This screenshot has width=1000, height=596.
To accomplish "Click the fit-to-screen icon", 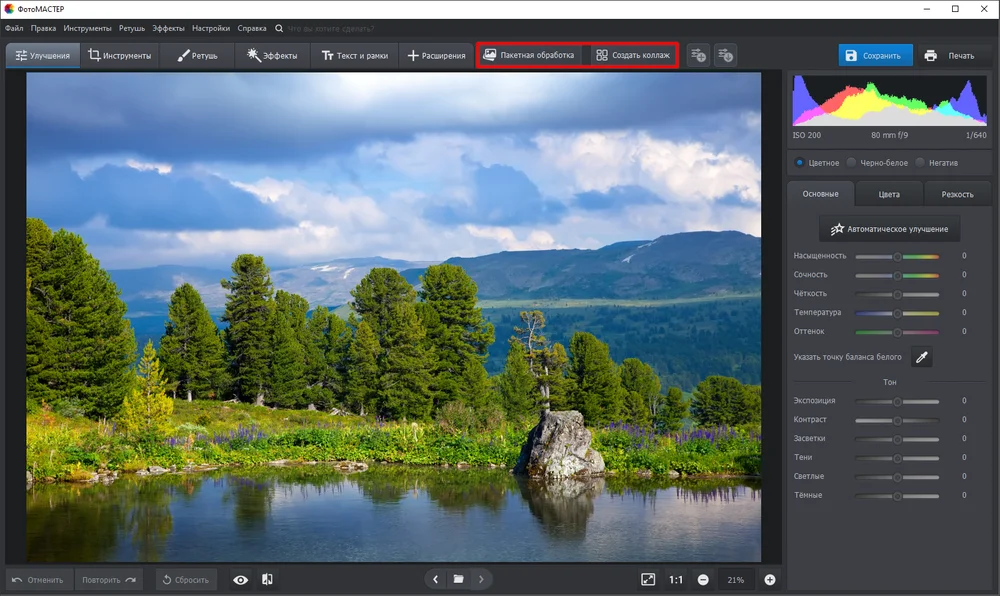I will pyautogui.click(x=648, y=579).
